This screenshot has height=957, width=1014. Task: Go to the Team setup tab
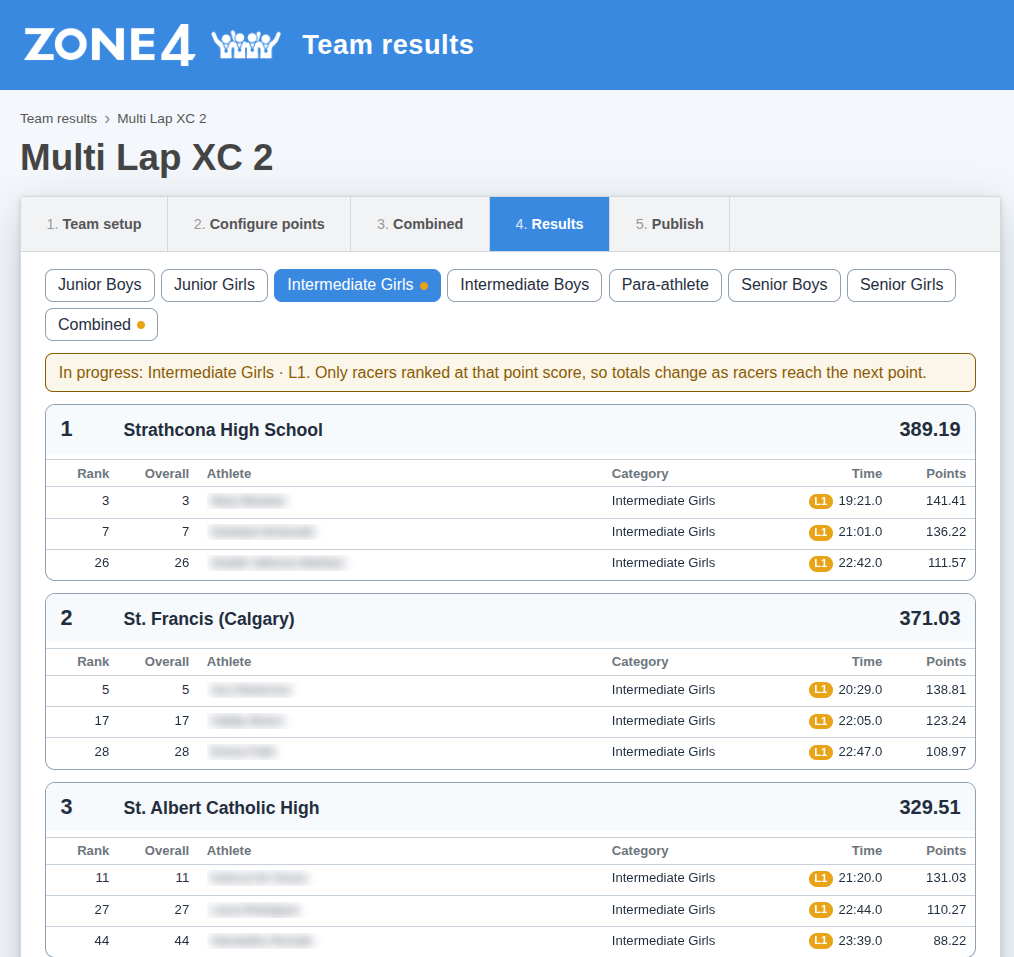[94, 224]
